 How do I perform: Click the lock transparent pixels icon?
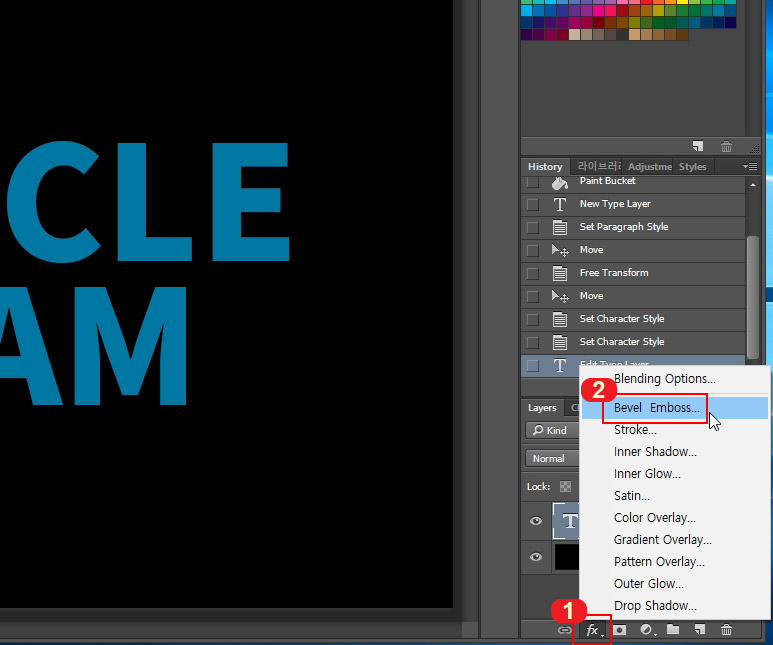(x=565, y=487)
